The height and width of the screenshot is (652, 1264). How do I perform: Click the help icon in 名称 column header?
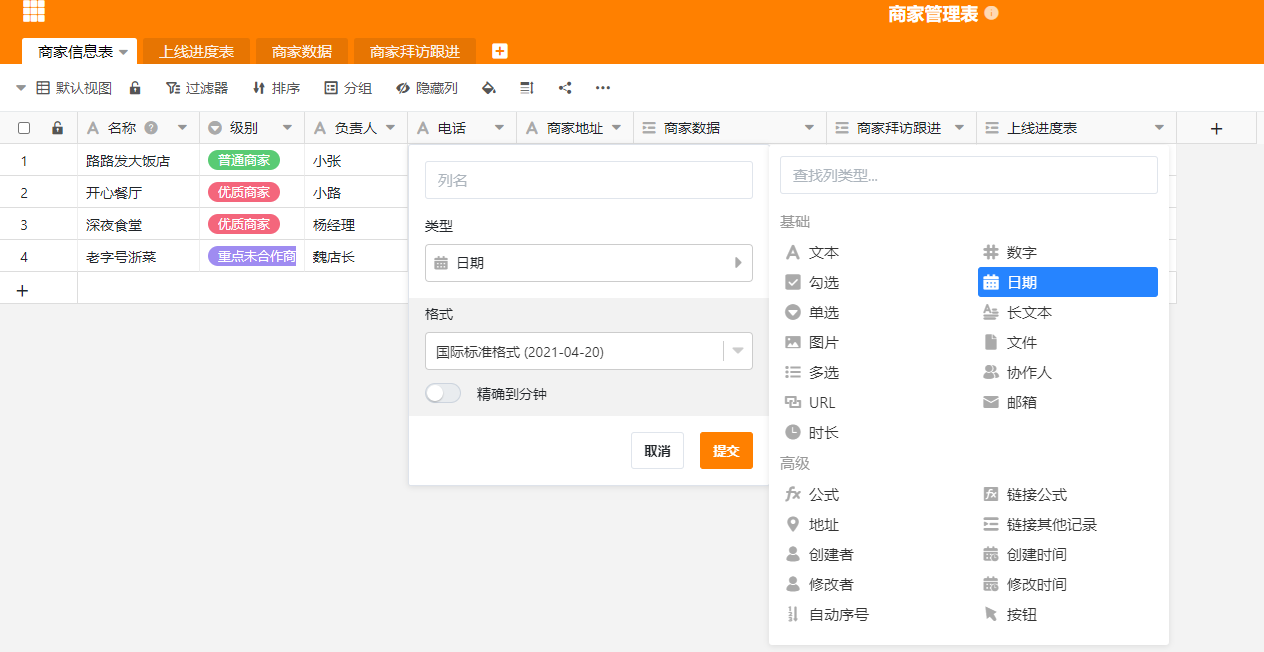pos(151,127)
